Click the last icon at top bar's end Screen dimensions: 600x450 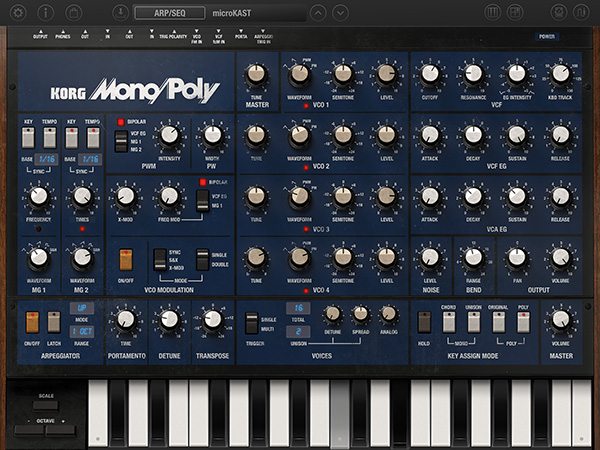point(581,13)
